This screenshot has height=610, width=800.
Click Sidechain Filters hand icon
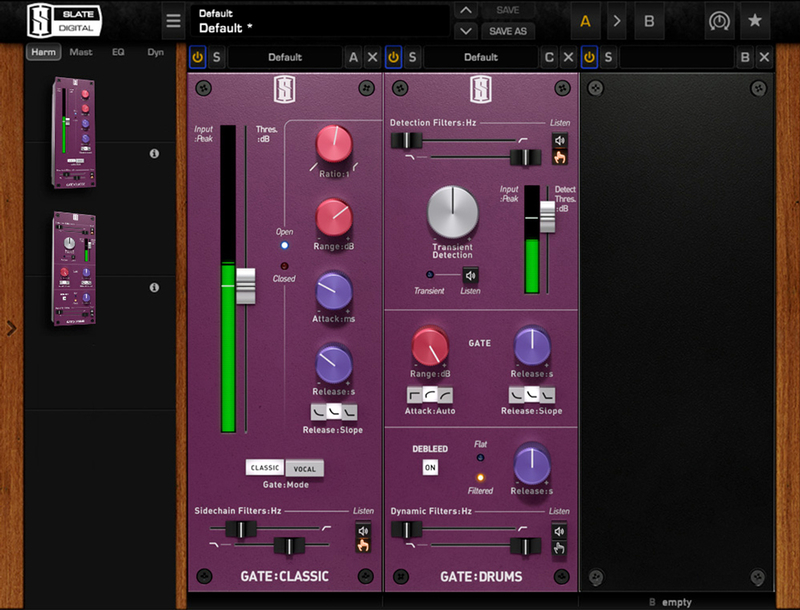[x=363, y=546]
